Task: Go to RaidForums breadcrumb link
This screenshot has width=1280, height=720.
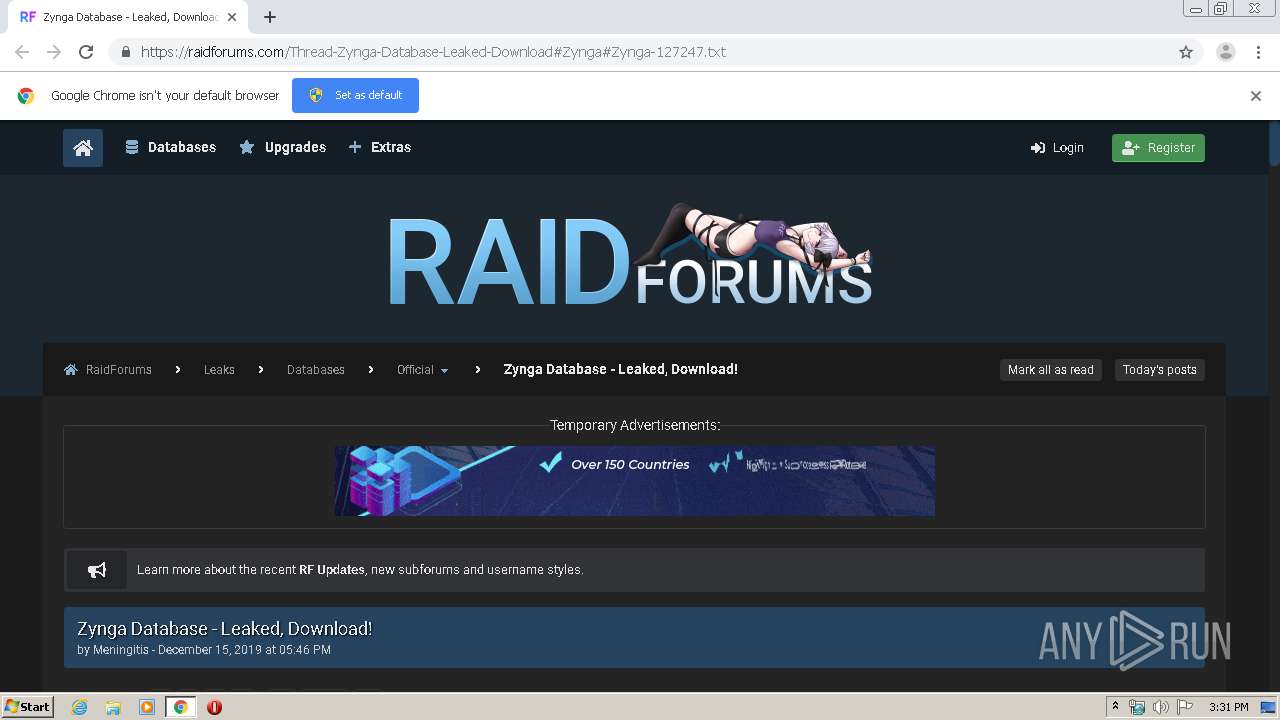Action: pyautogui.click(x=118, y=369)
